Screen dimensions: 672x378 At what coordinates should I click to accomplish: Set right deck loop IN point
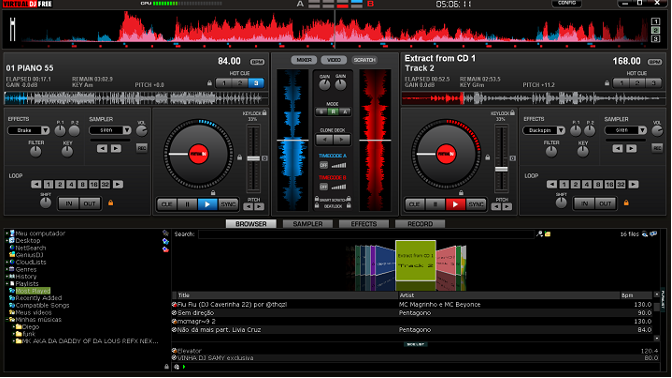point(584,204)
